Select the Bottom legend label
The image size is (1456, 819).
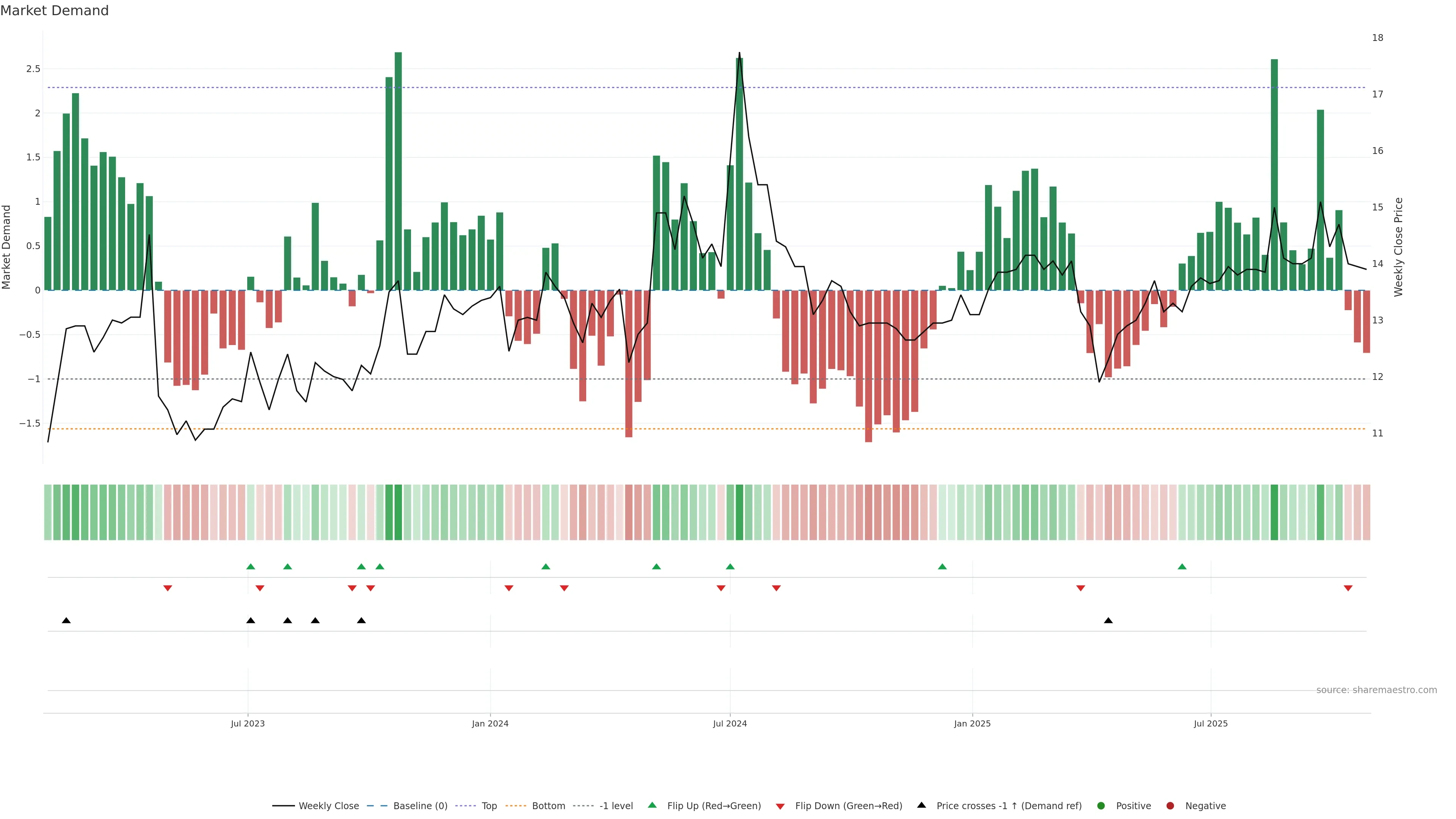pos(548,805)
